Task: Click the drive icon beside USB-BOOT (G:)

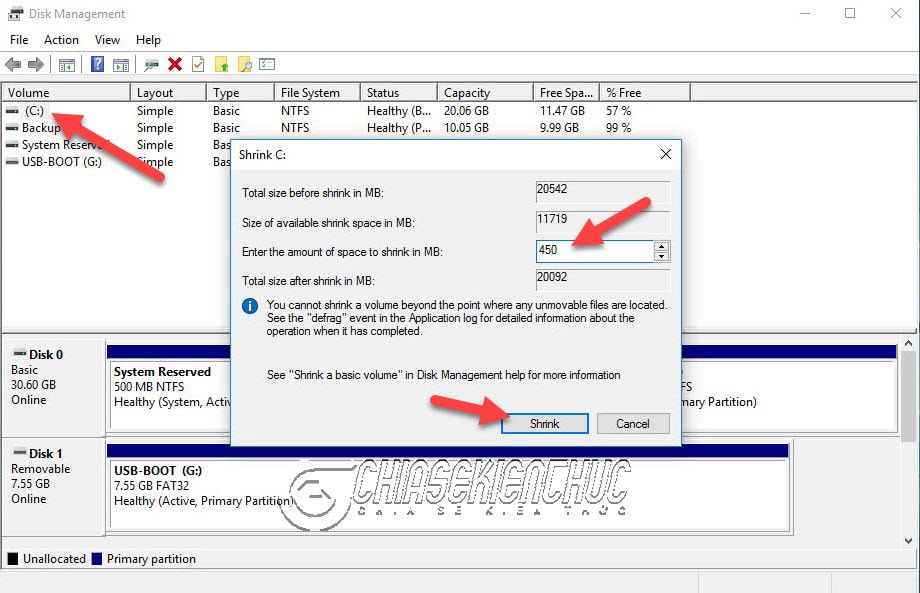Action: [x=12, y=161]
